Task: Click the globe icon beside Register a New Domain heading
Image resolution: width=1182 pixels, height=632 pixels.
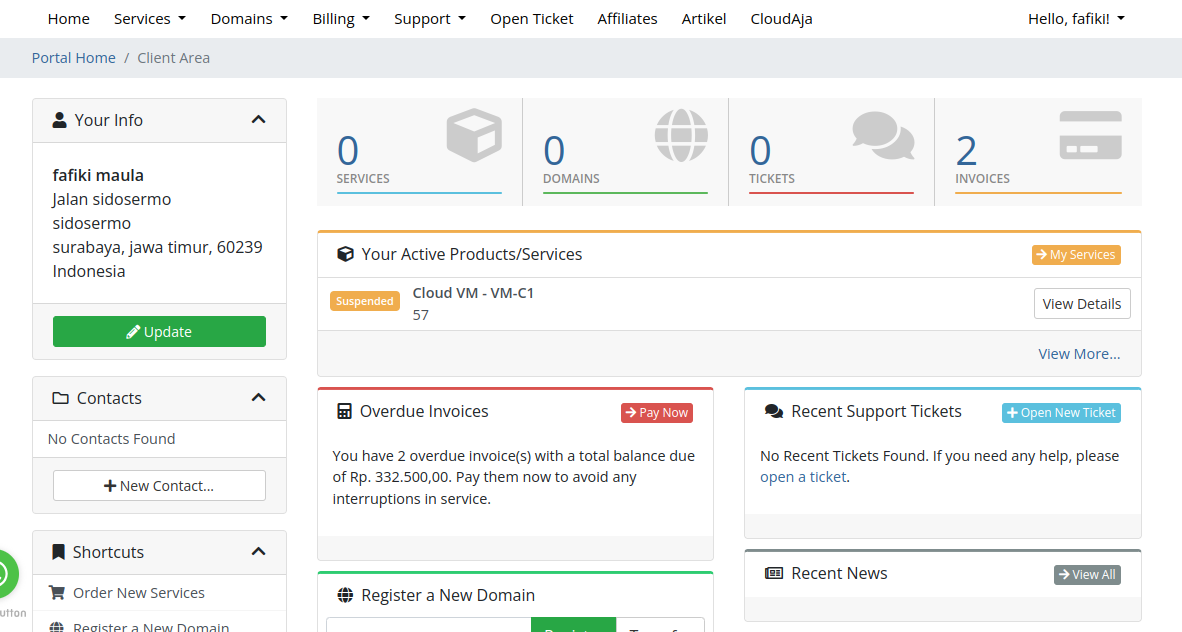Action: point(345,595)
